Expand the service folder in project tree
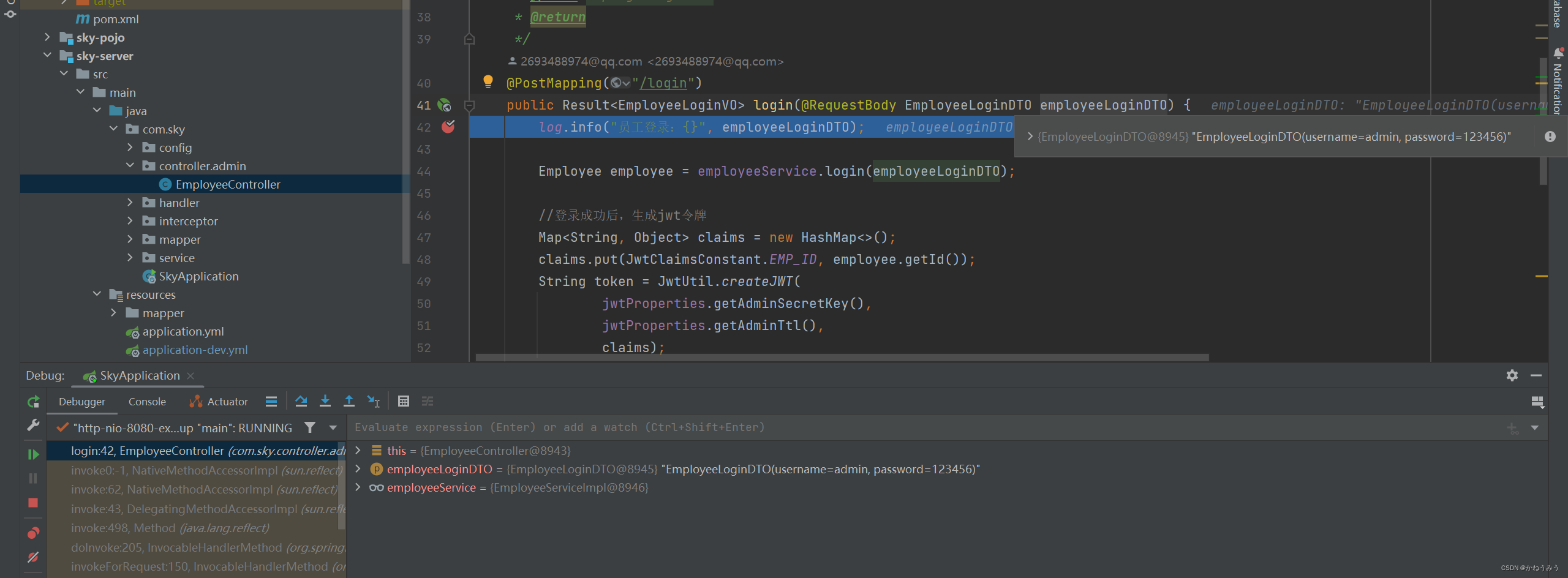This screenshot has height=578, width=1568. tap(130, 257)
